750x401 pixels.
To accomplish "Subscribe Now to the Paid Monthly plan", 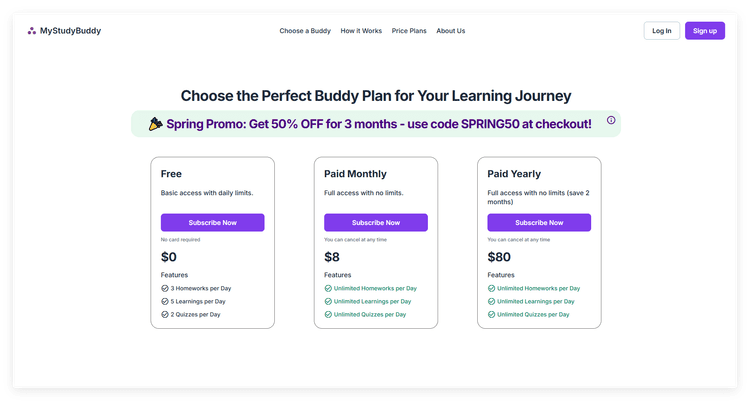I will (x=376, y=223).
